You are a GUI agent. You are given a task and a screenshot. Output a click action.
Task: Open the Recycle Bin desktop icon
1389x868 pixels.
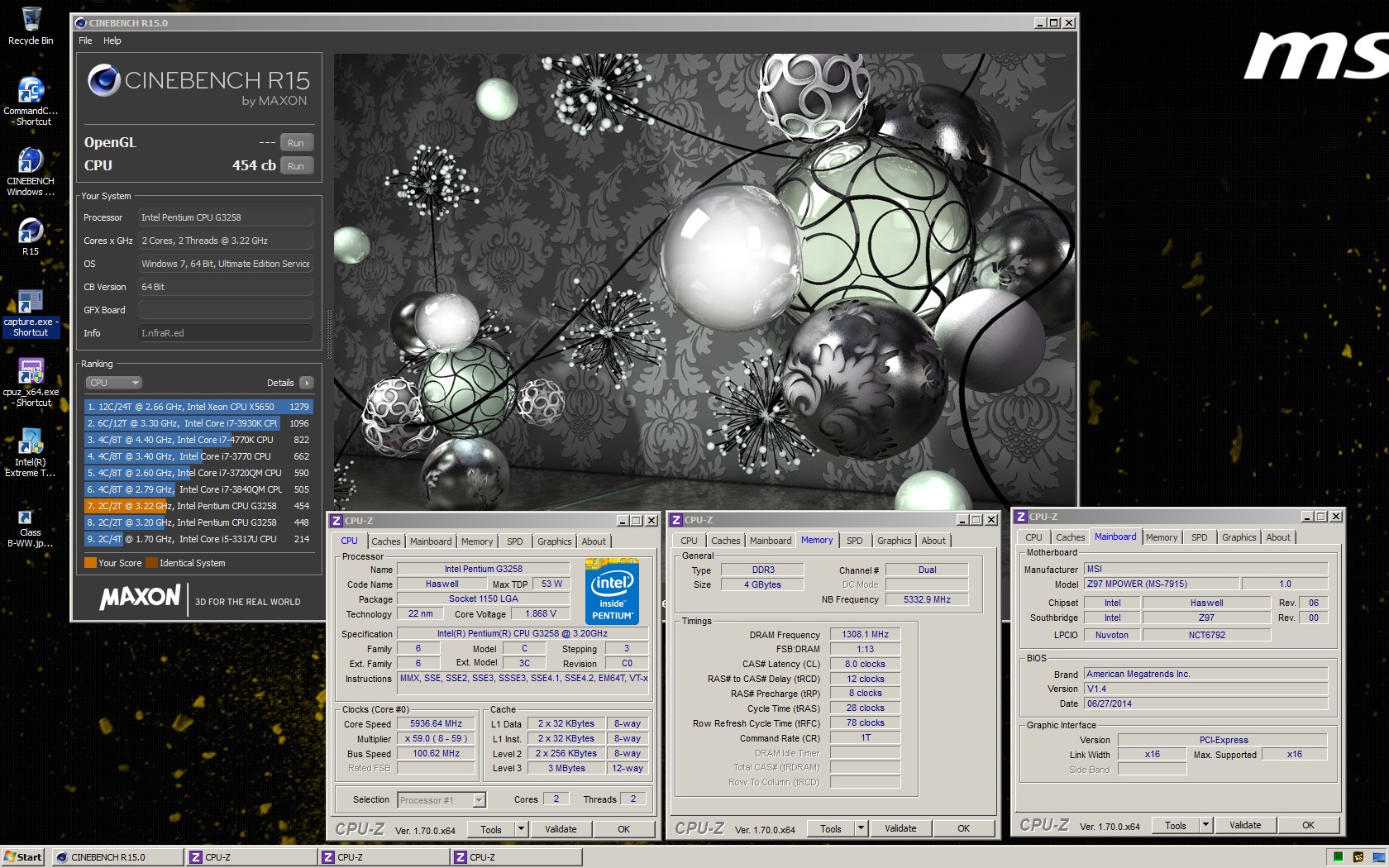tap(31, 26)
